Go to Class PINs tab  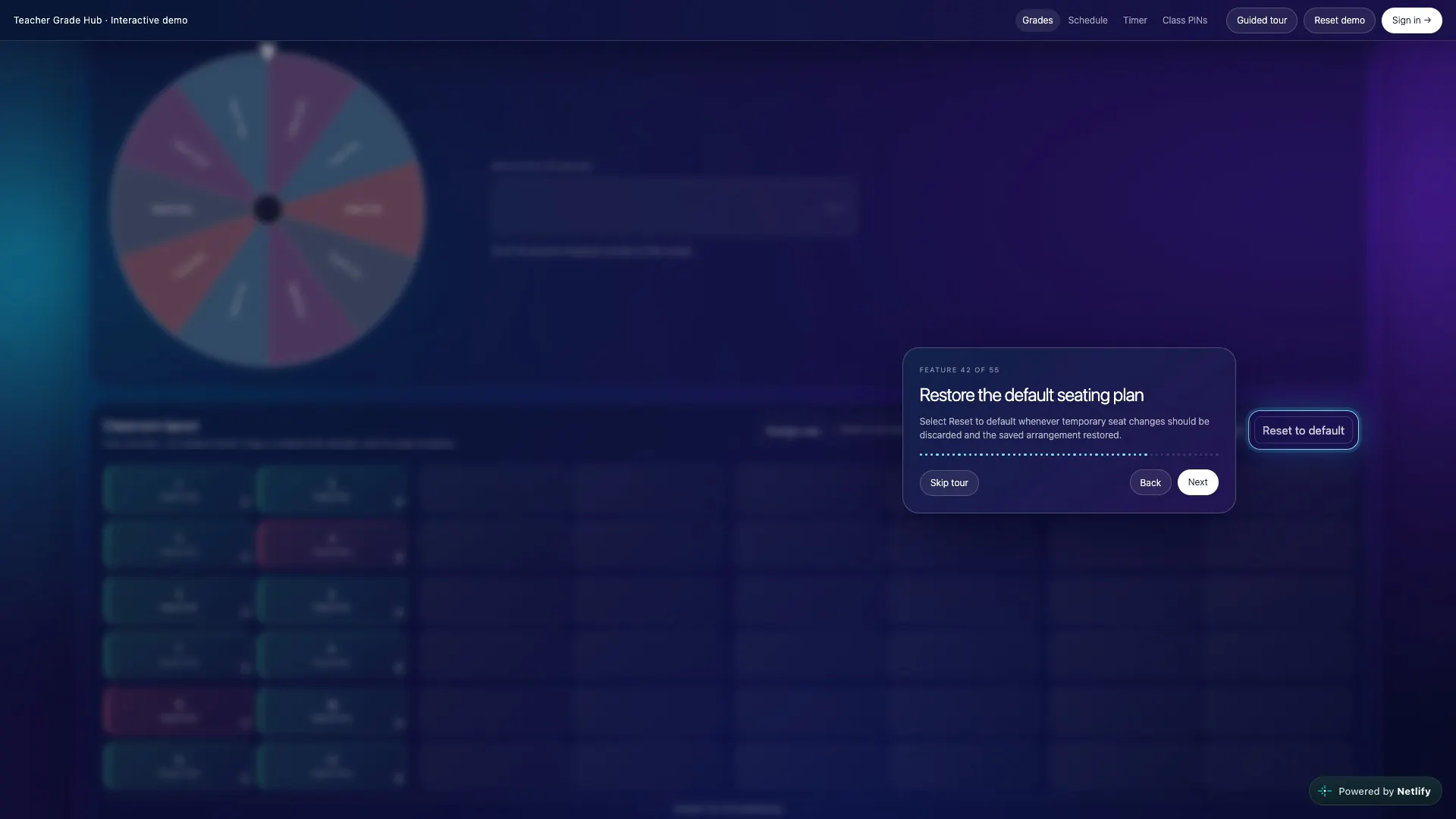(1185, 20)
